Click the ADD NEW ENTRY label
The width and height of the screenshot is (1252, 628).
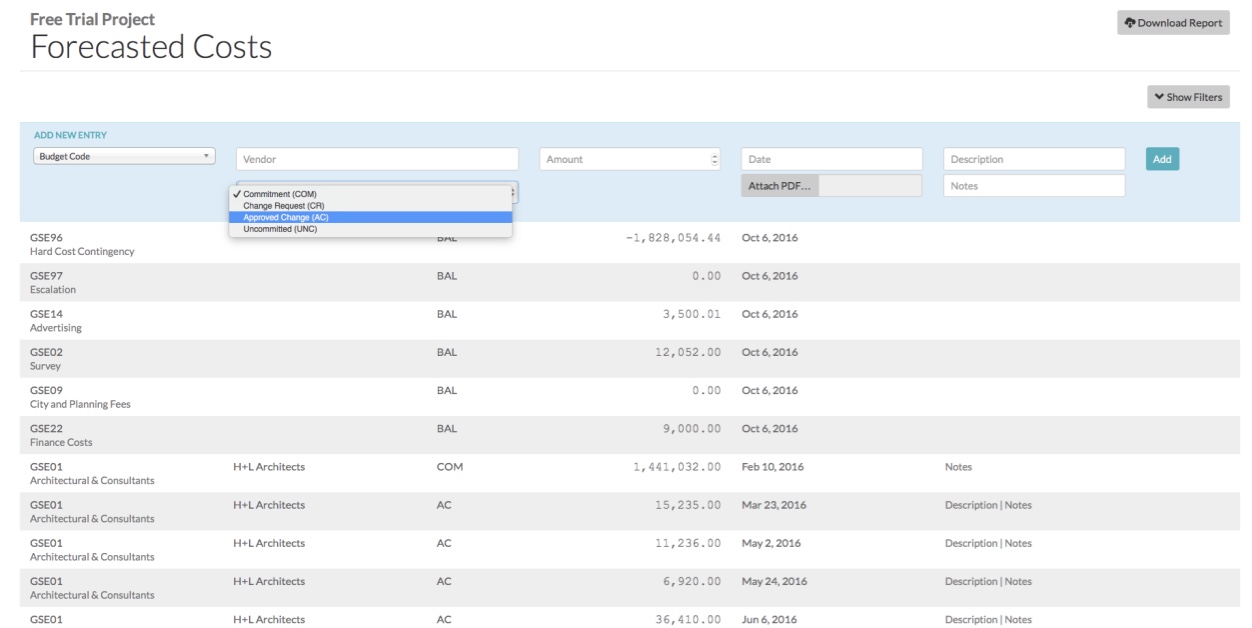[70, 135]
